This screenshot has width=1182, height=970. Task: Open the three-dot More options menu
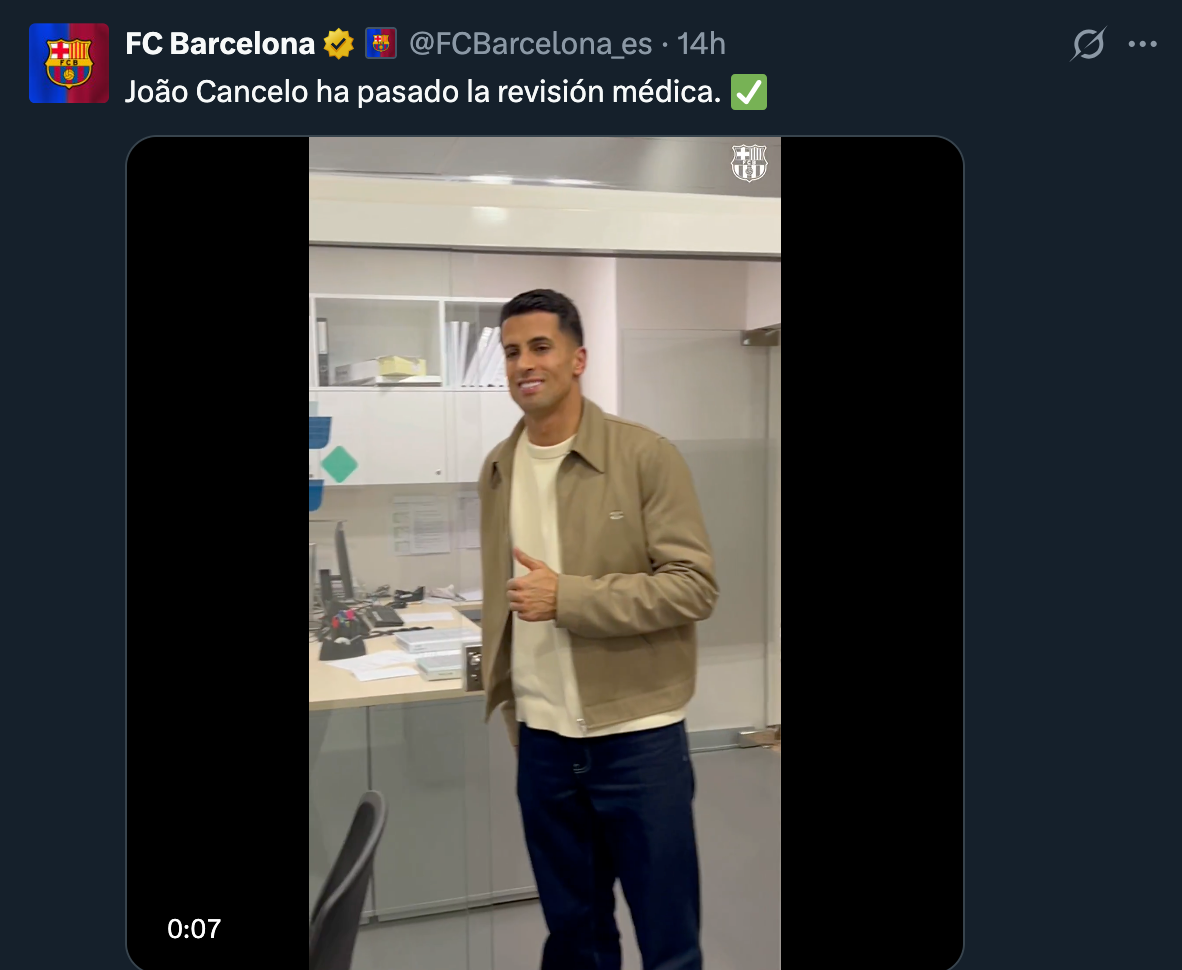point(1142,45)
